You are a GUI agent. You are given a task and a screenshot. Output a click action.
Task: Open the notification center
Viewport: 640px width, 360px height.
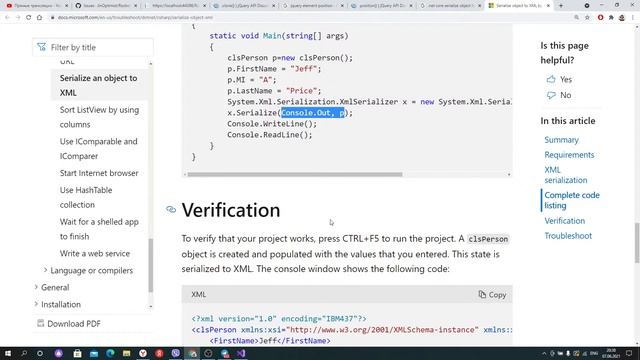pos(629,353)
